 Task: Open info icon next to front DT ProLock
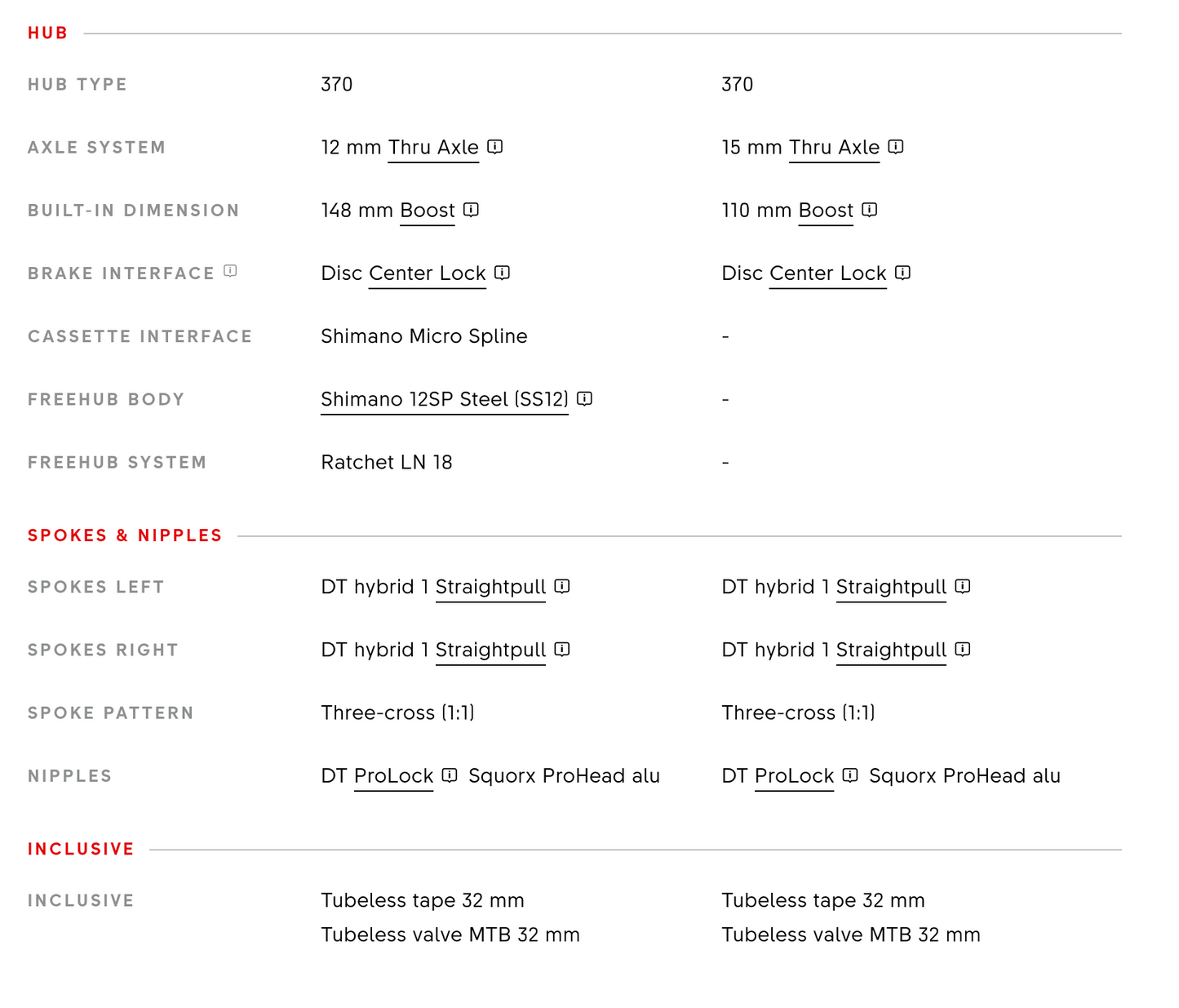pyautogui.click(x=850, y=775)
